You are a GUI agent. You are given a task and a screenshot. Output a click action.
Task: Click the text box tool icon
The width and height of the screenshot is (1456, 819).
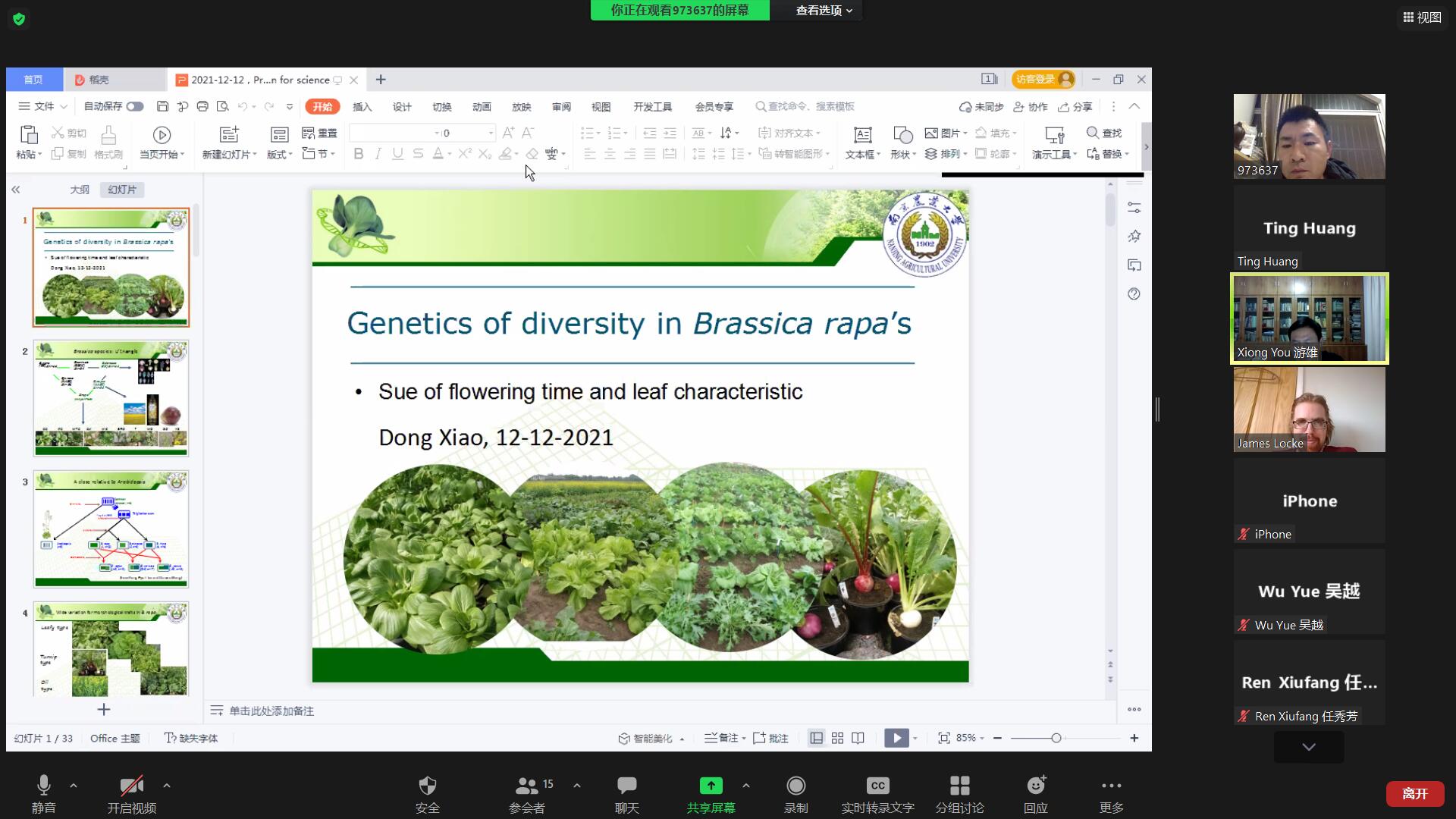point(862,136)
